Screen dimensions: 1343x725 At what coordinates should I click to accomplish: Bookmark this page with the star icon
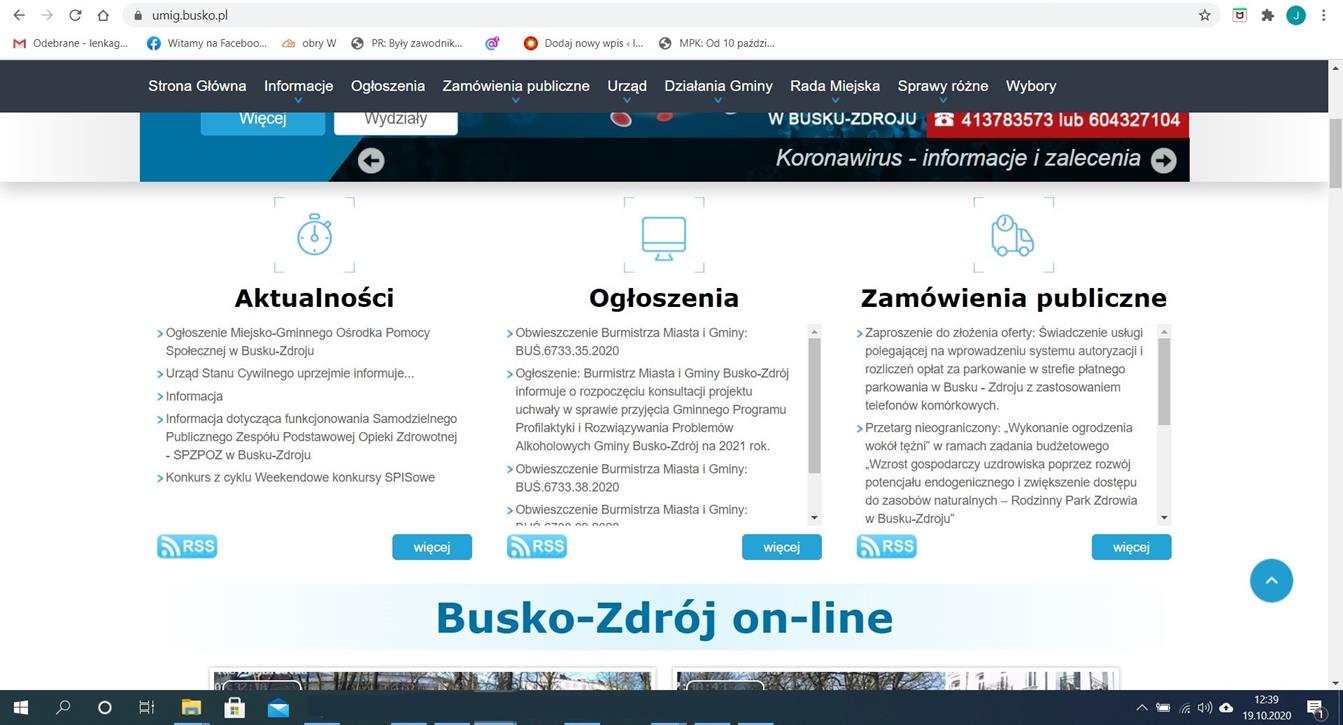(x=1205, y=15)
